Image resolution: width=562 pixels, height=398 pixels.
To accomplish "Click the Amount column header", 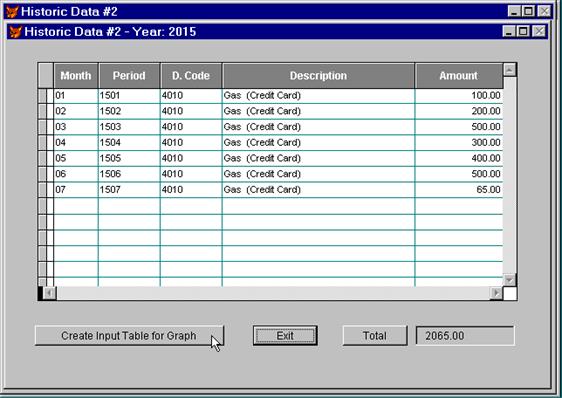I will coord(459,76).
